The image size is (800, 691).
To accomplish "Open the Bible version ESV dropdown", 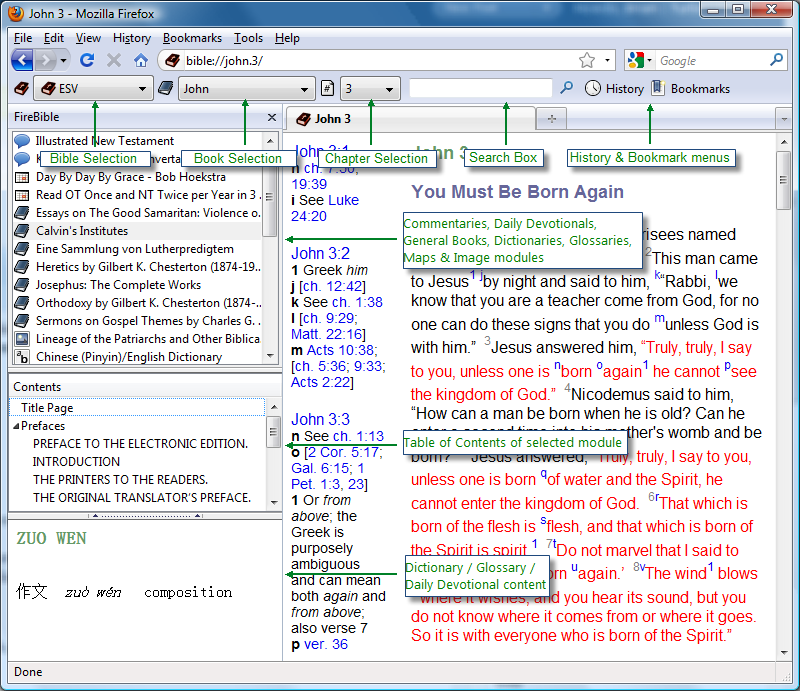I will pyautogui.click(x=93, y=89).
